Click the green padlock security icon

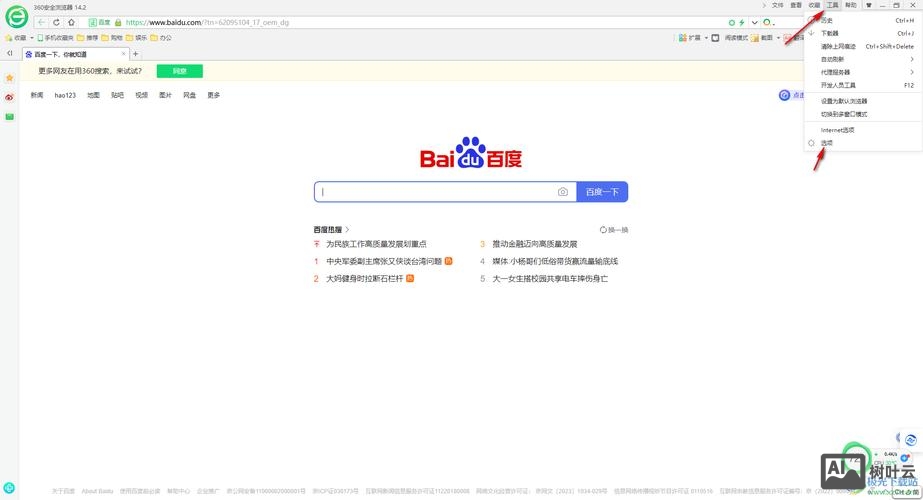118,22
